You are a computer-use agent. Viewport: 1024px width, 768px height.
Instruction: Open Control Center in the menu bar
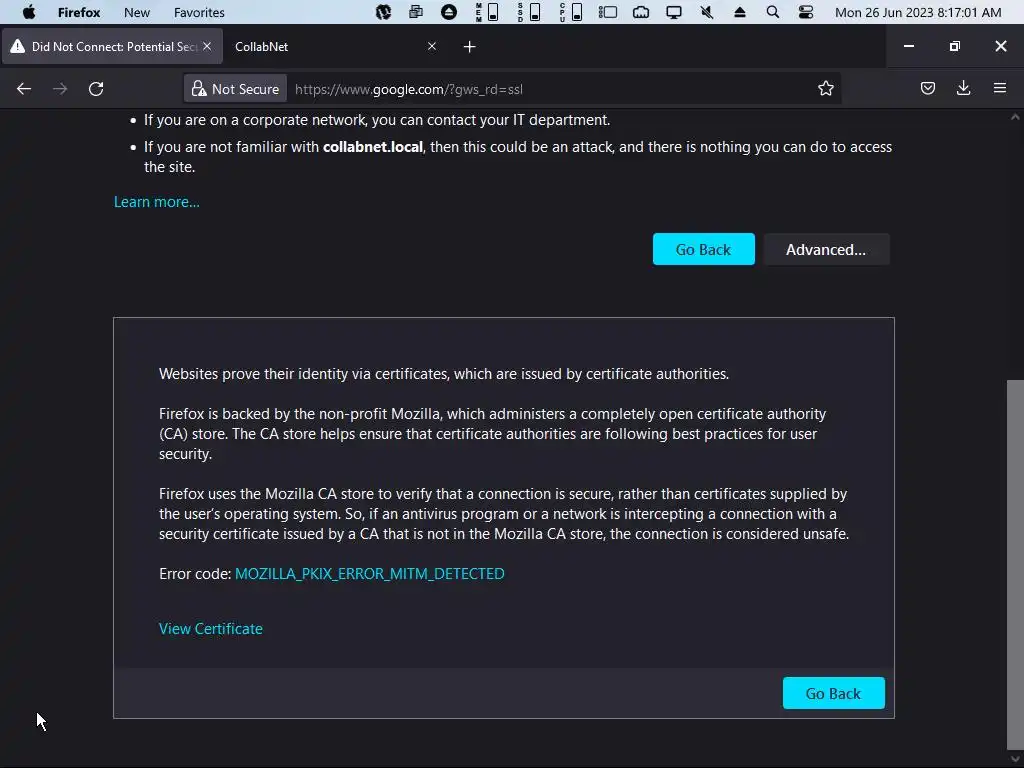coord(806,12)
